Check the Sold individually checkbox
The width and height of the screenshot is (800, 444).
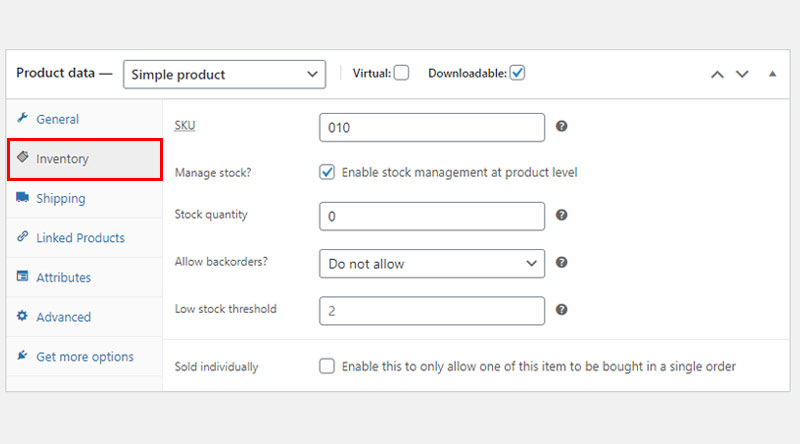point(327,366)
